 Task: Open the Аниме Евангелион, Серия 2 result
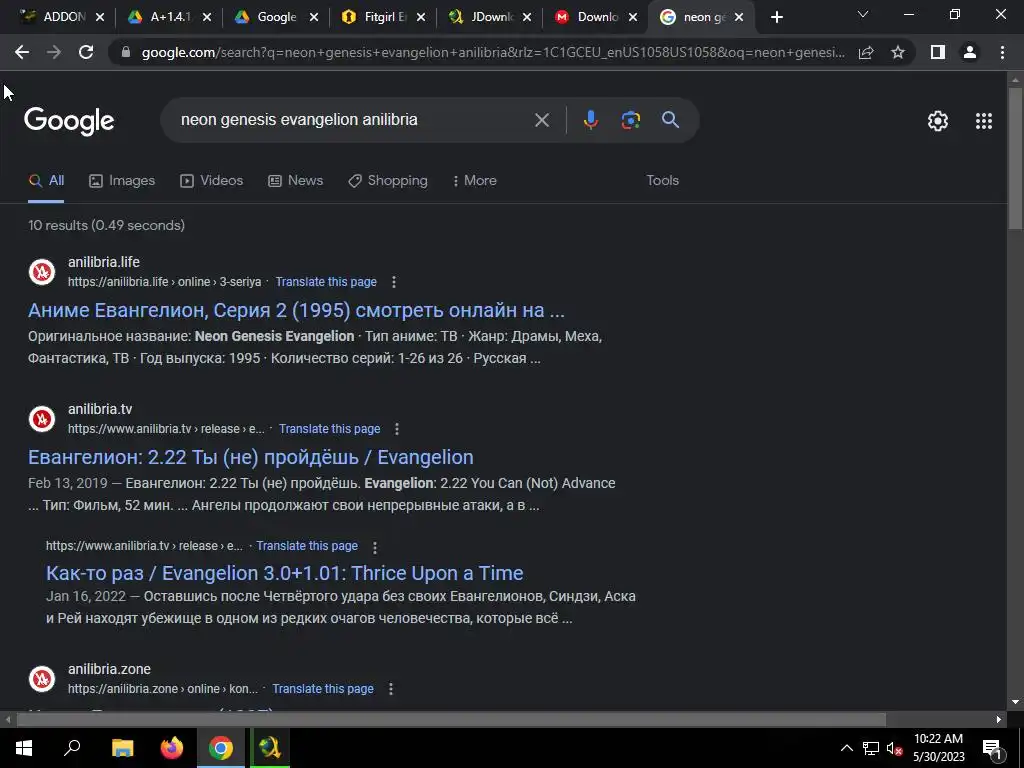[x=296, y=310]
